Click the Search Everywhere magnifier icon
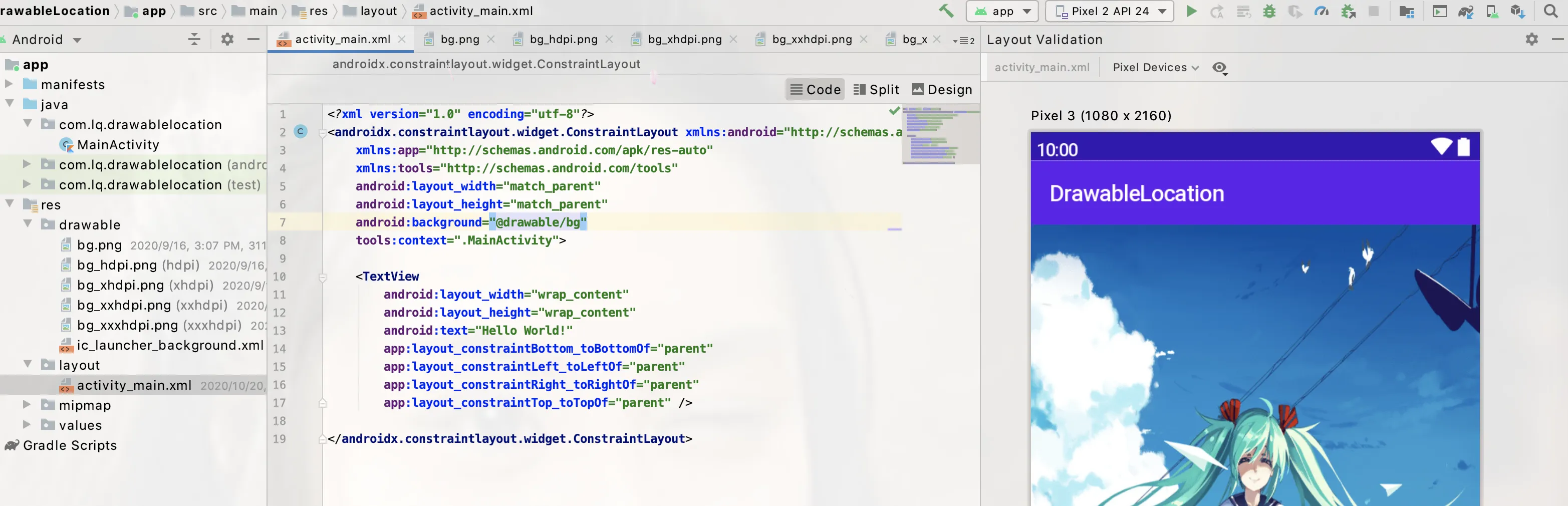The image size is (1568, 506). pos(1551,12)
